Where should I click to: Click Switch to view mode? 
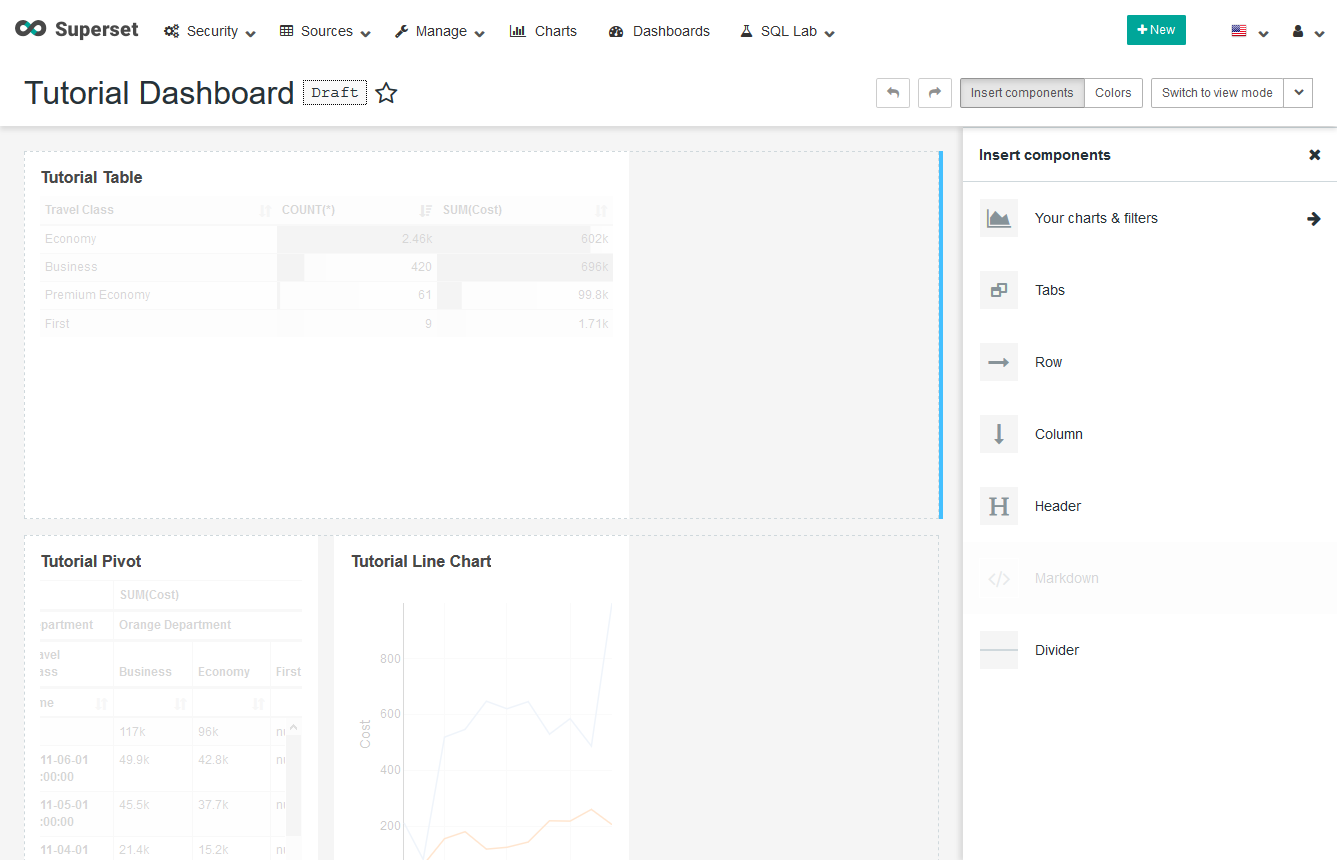pyautogui.click(x=1216, y=93)
